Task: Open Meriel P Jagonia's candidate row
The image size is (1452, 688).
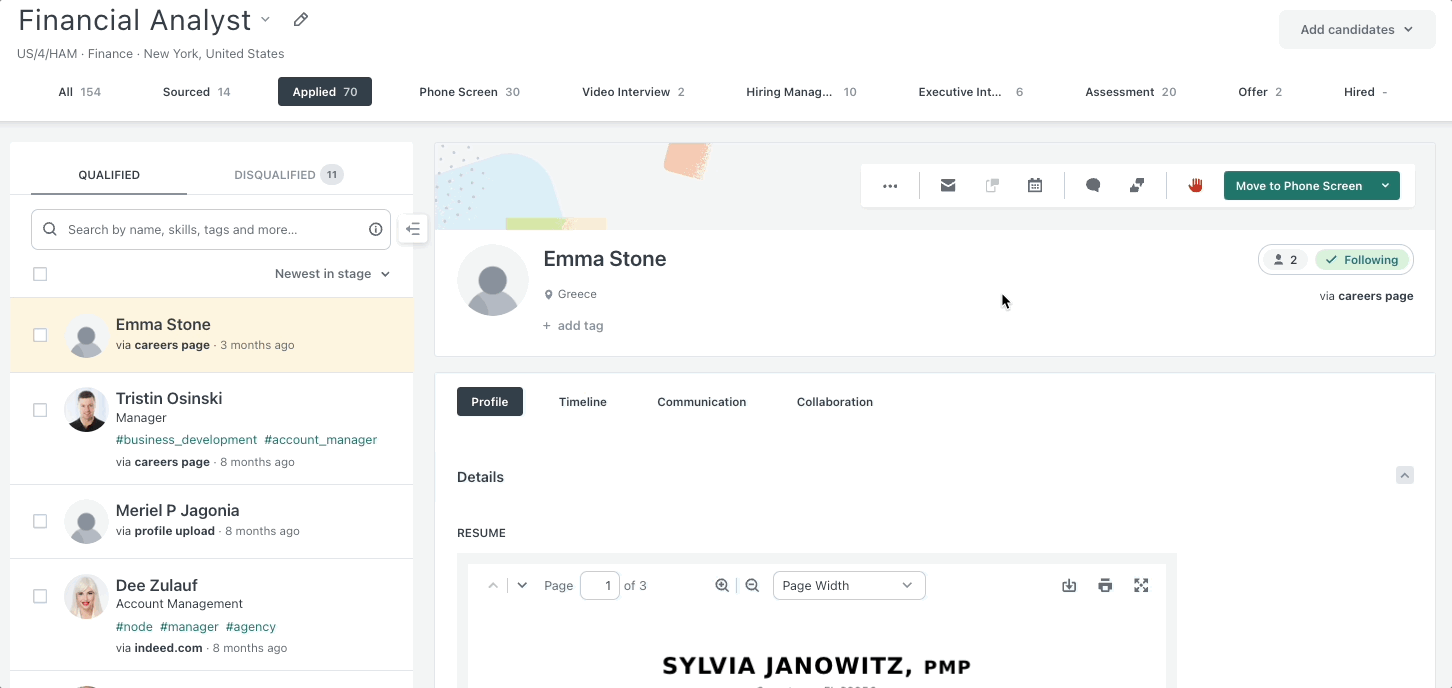Action: pos(211,521)
